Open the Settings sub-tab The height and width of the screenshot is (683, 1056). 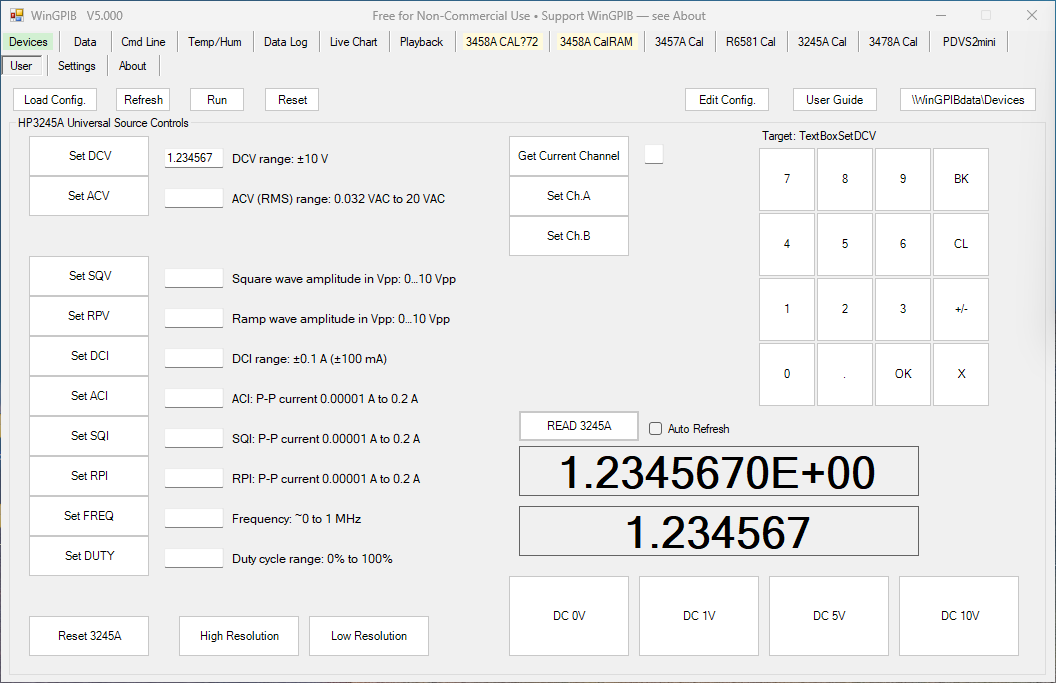tap(77, 66)
